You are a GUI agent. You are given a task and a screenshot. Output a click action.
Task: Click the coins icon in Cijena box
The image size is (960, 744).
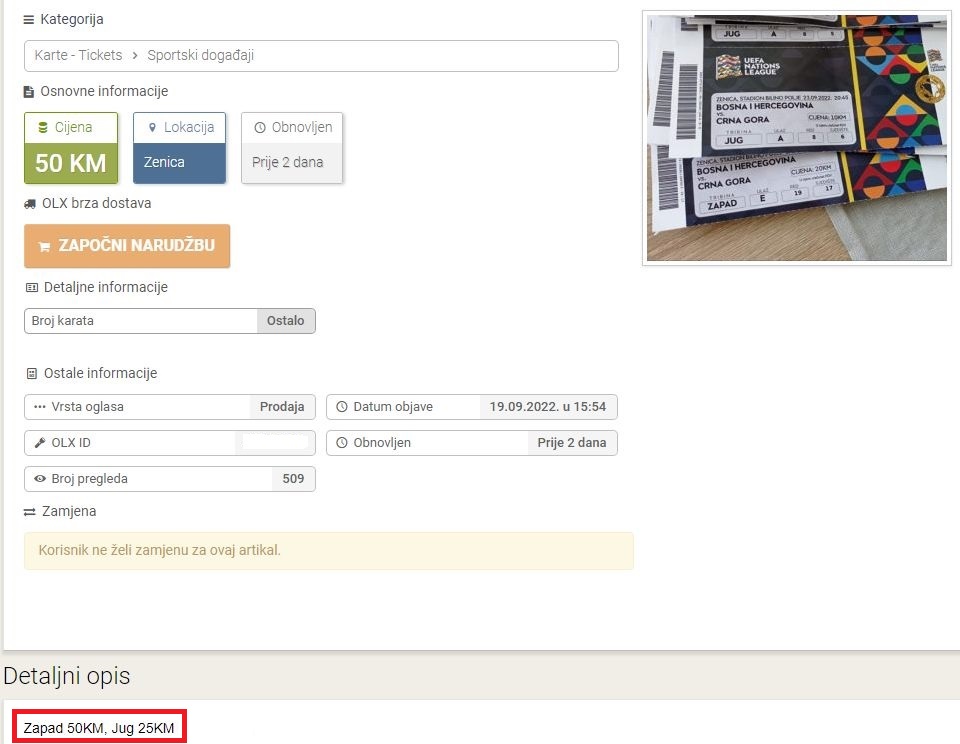click(x=42, y=128)
